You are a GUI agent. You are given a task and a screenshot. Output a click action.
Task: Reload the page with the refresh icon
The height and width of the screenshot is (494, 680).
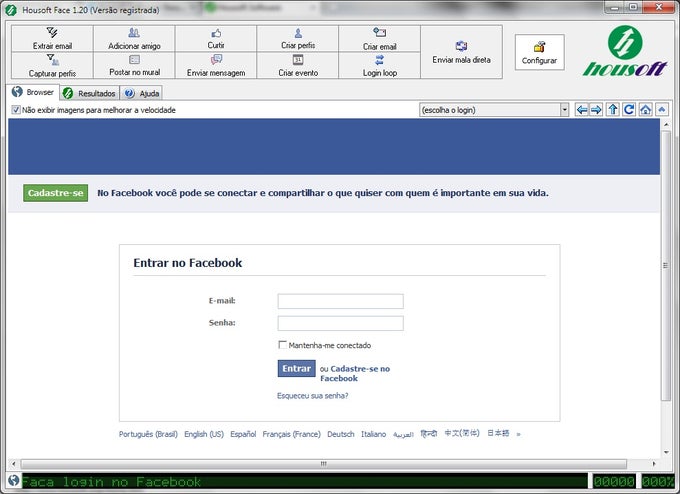pos(629,110)
